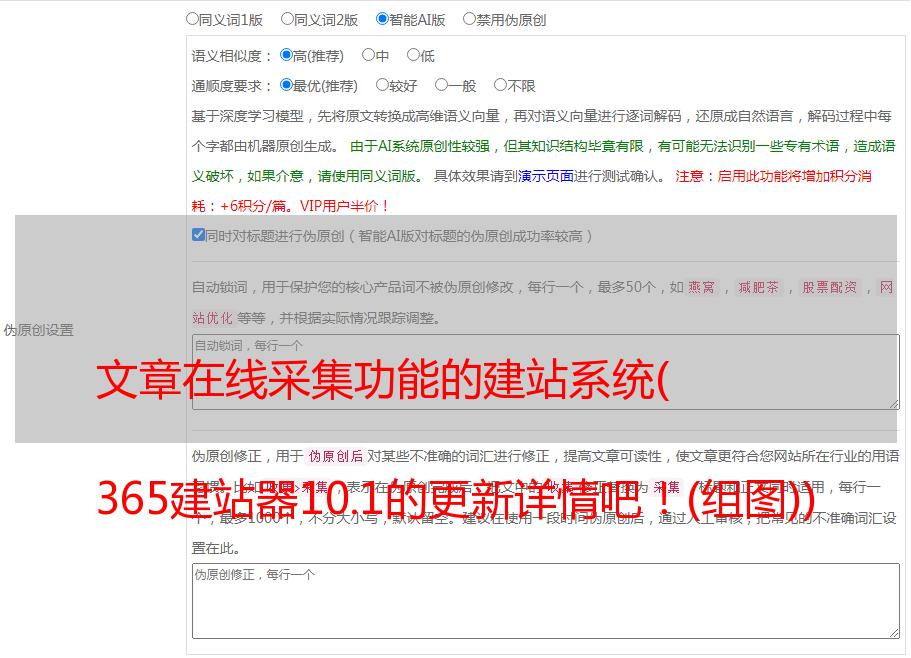911x658 pixels.
Task: Choose the 智能AI版 radio option
Action: (382, 19)
